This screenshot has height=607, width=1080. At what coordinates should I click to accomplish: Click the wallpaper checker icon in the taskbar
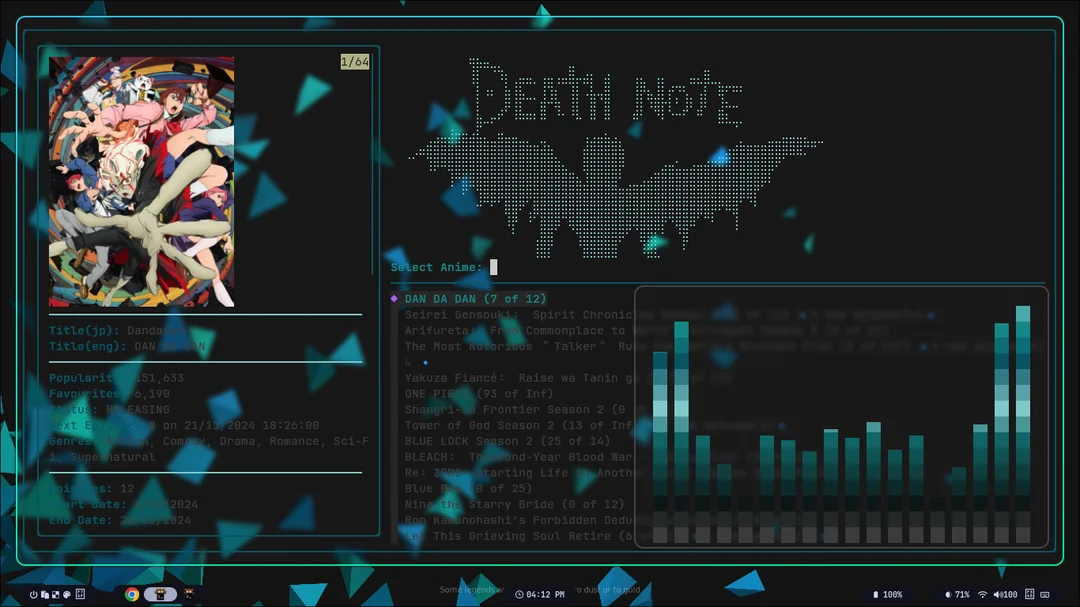[x=56, y=595]
